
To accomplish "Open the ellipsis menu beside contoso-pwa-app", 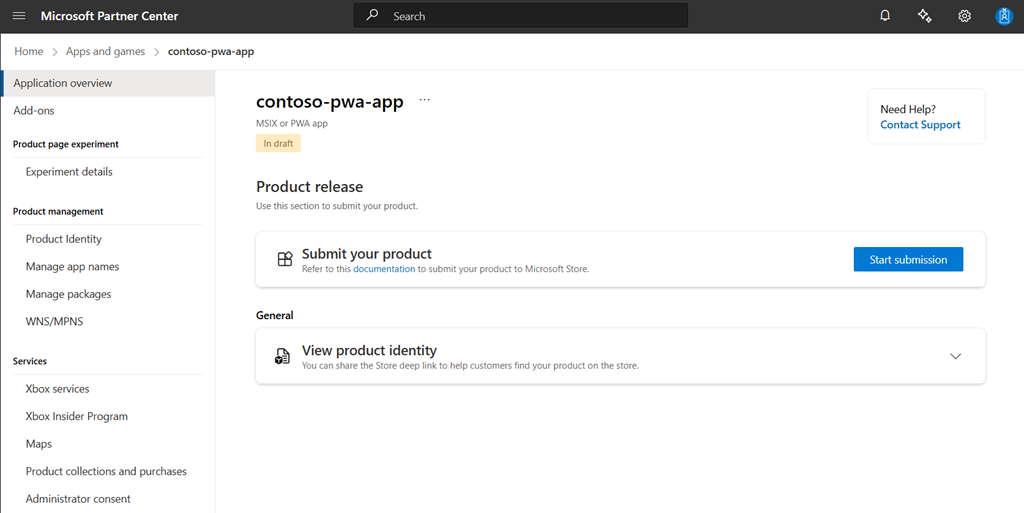I will point(424,100).
